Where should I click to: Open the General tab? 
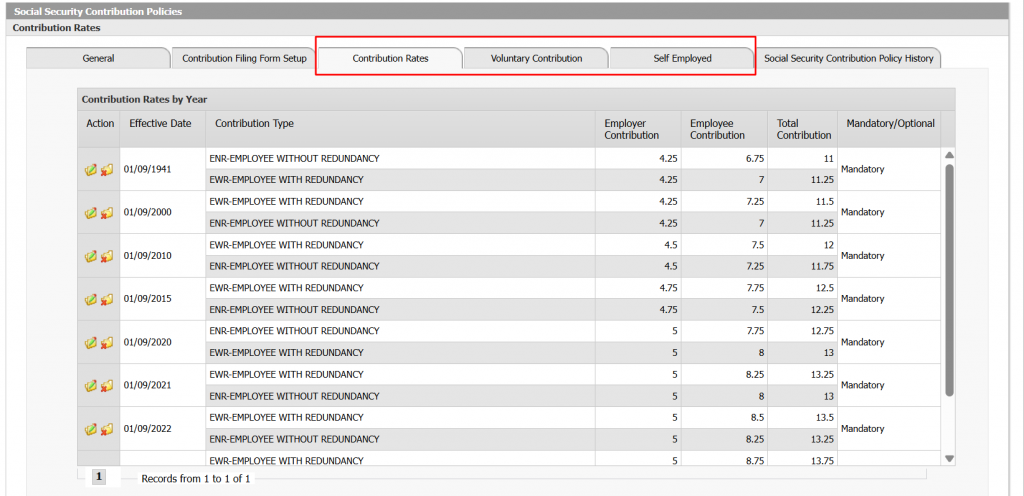point(98,58)
